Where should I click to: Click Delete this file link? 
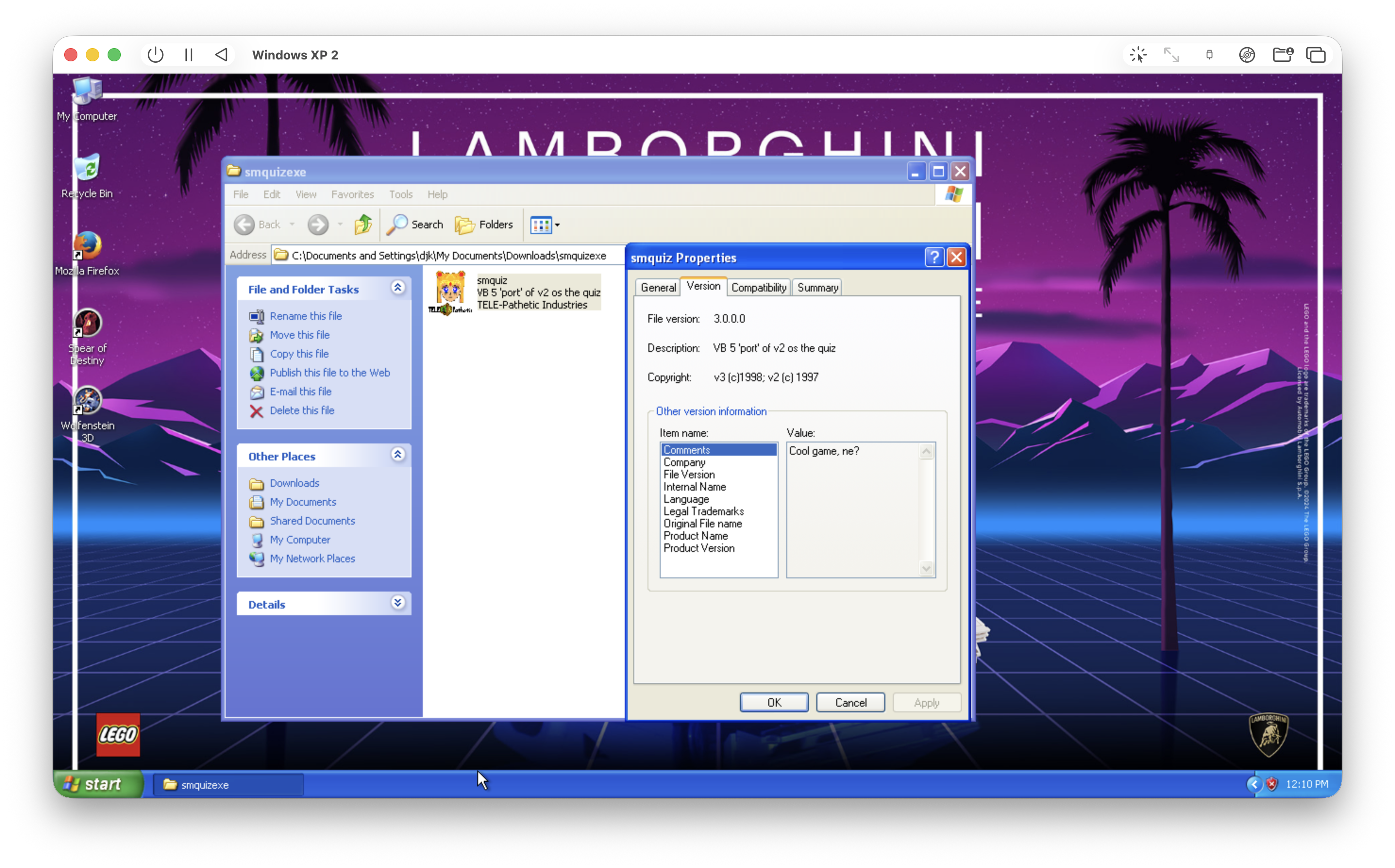click(302, 410)
